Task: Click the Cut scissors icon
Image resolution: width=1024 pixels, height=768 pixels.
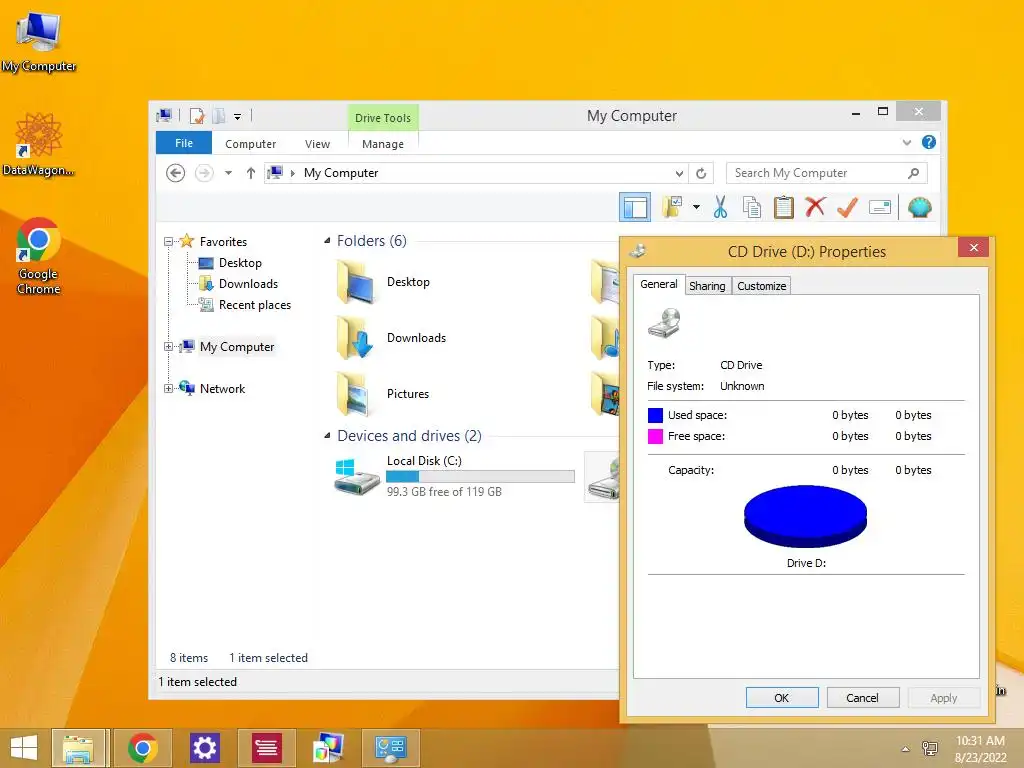Action: (x=720, y=207)
